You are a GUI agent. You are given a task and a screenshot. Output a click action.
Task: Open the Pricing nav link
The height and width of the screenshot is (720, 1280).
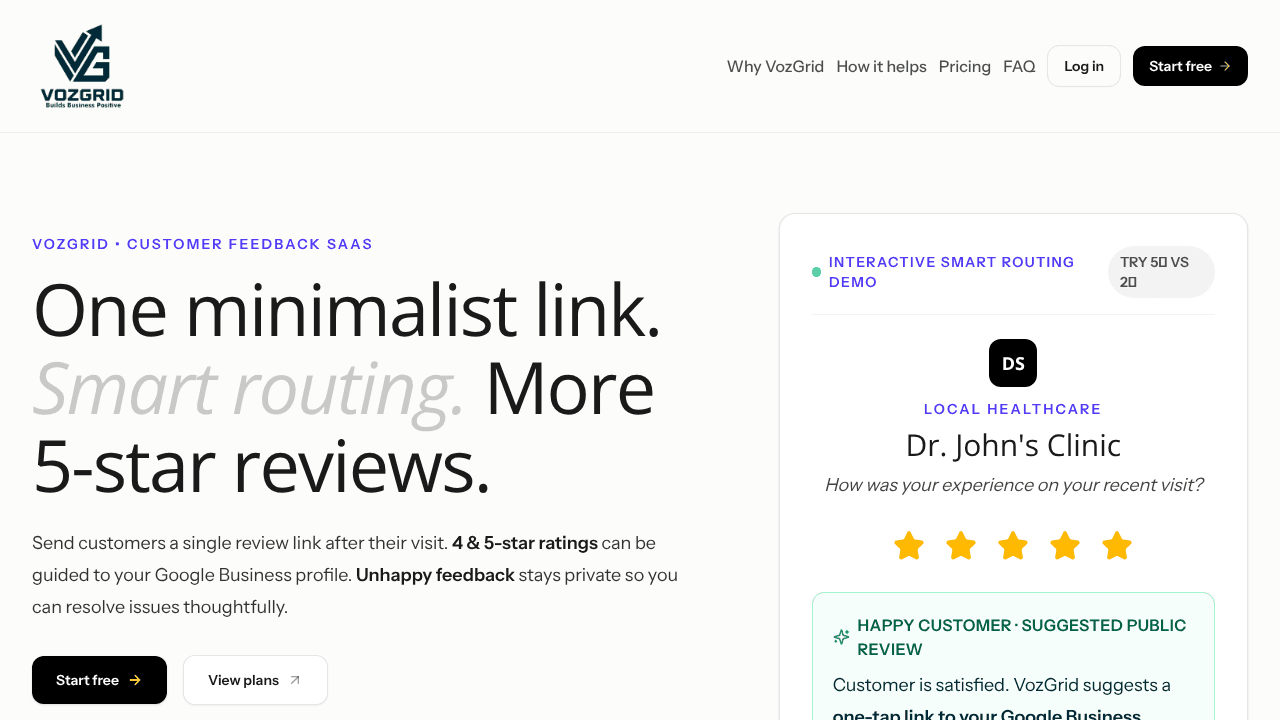pos(965,66)
